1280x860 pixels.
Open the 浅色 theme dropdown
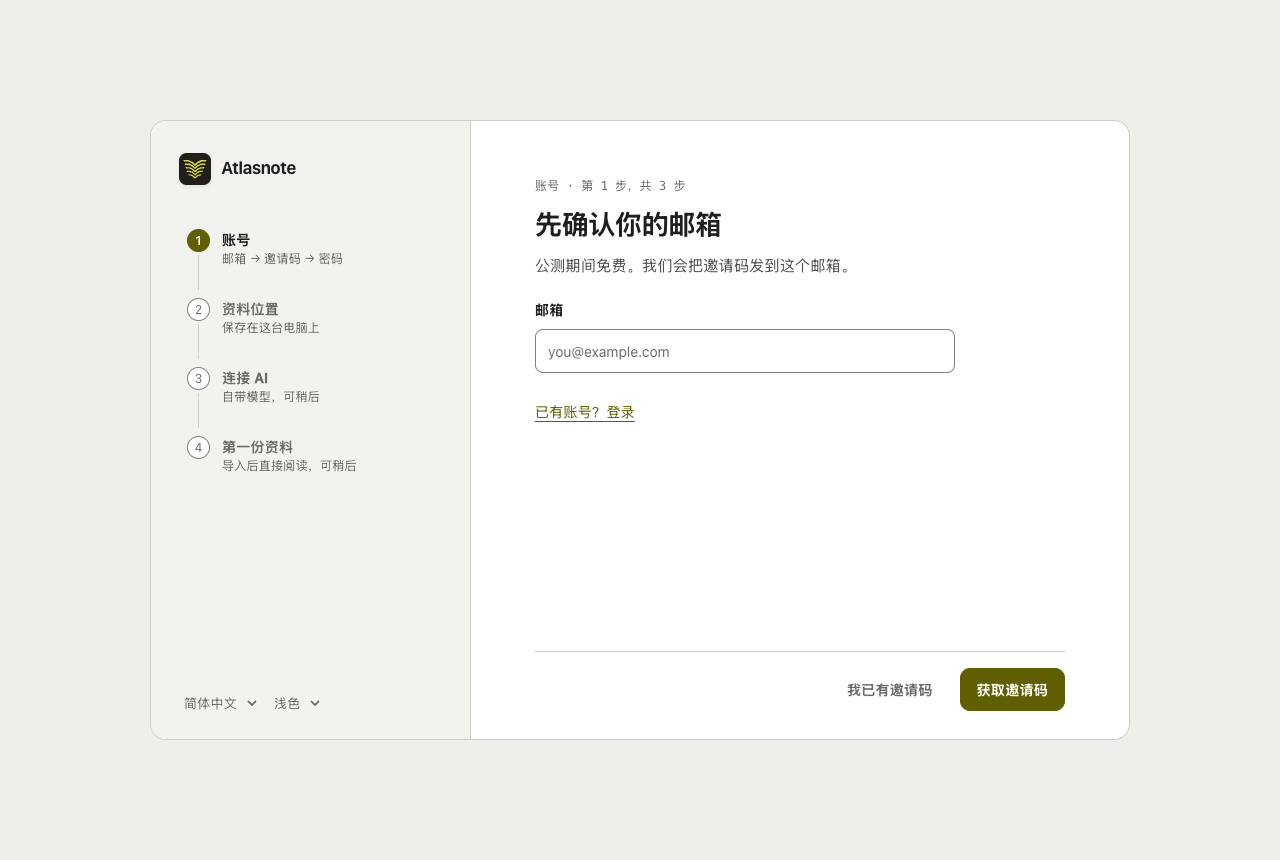pyautogui.click(x=297, y=703)
